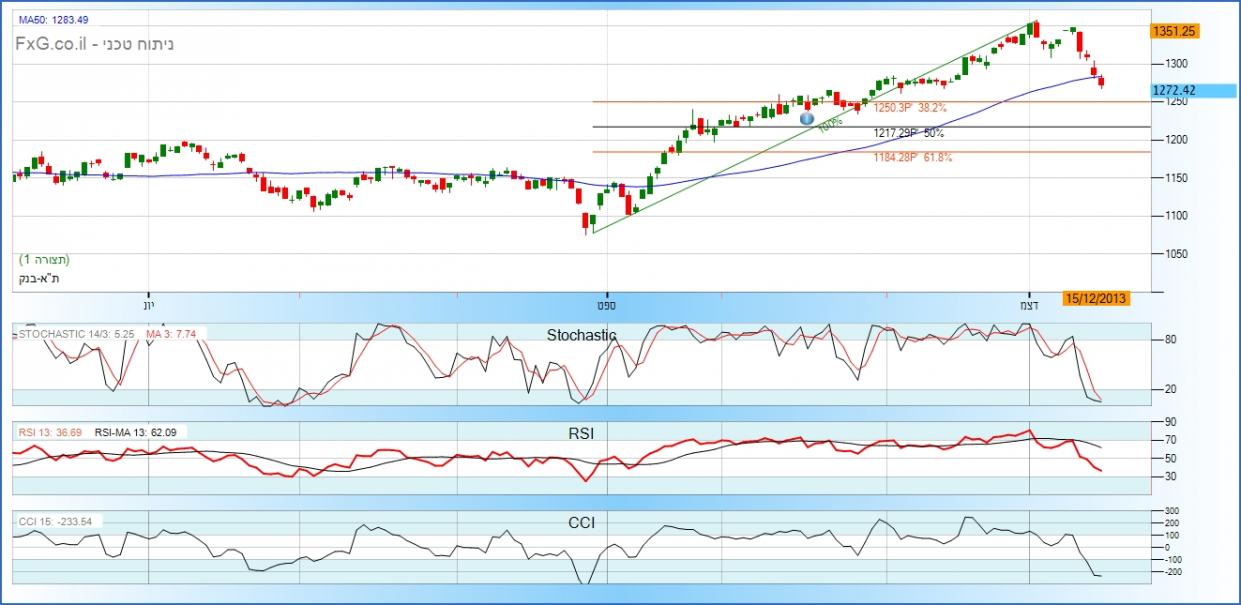The image size is (1241, 605).
Task: Click the CCI panel title
Action: [x=581, y=521]
